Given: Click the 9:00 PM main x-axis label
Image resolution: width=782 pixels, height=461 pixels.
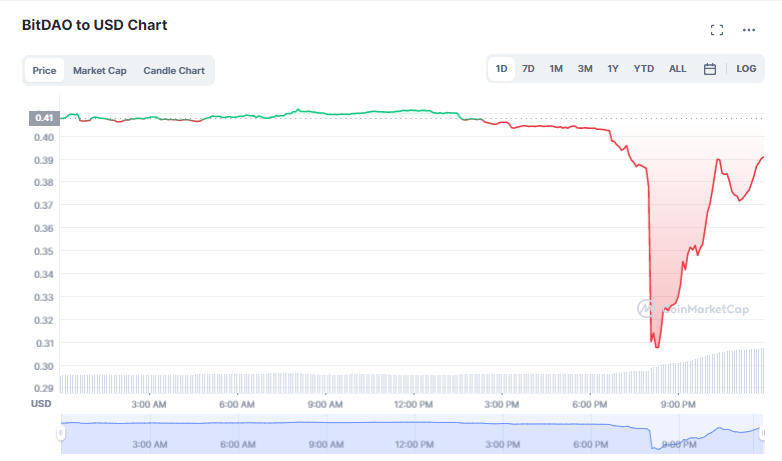Looking at the screenshot, I should (678, 405).
